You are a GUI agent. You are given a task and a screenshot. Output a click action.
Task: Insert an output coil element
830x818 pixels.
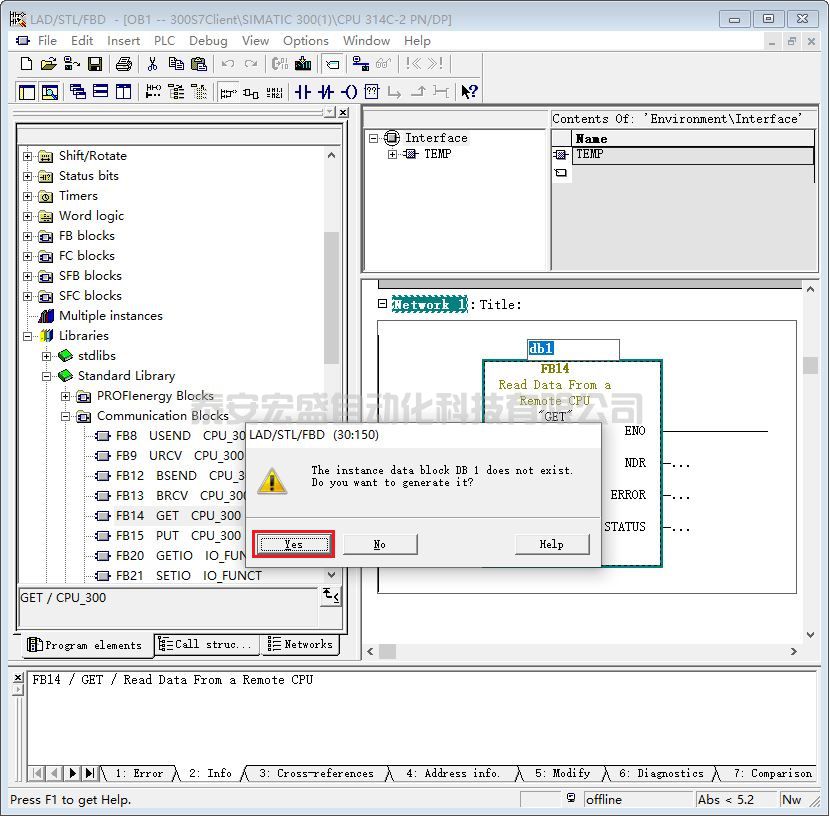(348, 92)
